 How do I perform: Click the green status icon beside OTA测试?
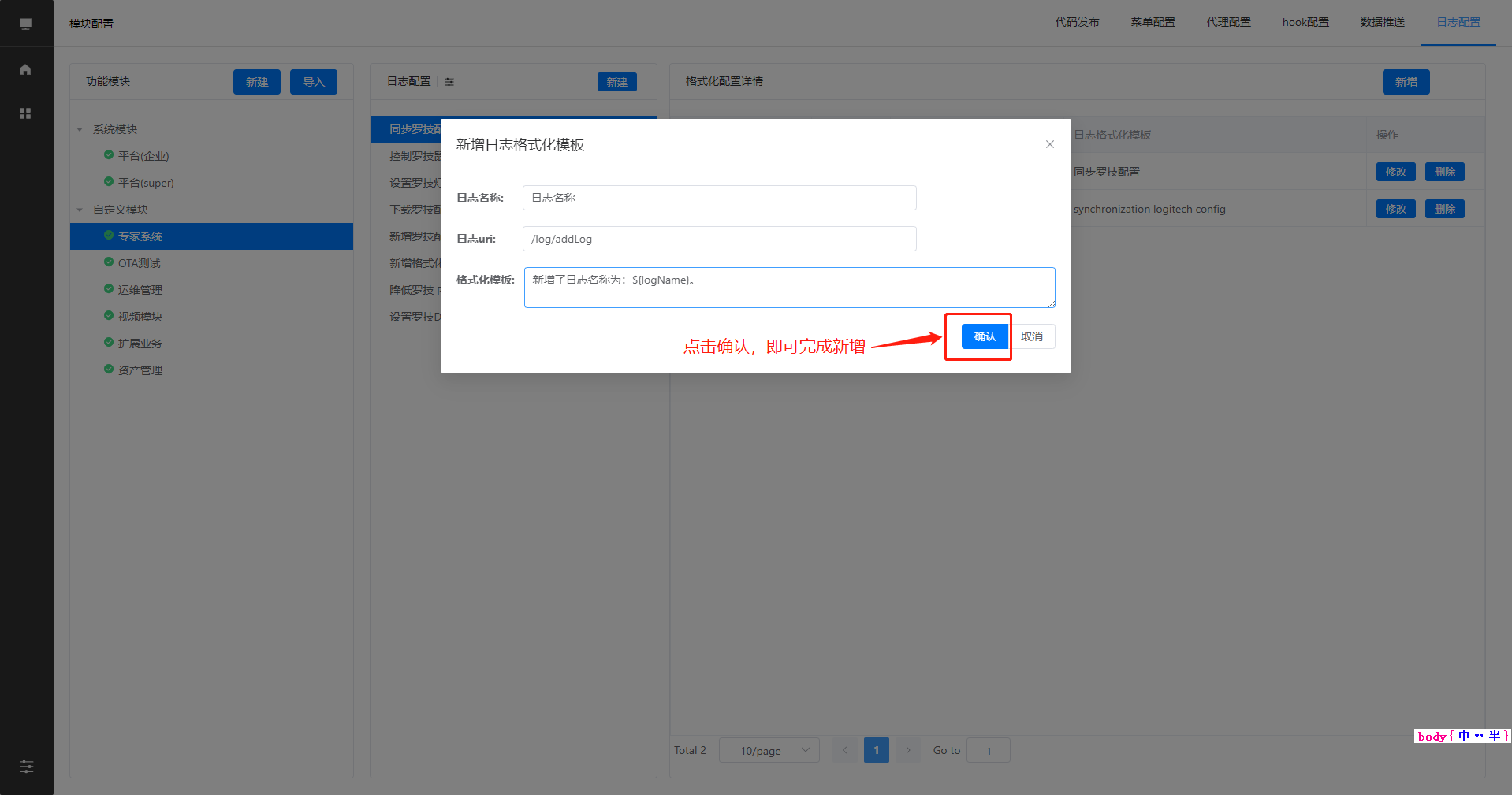109,262
